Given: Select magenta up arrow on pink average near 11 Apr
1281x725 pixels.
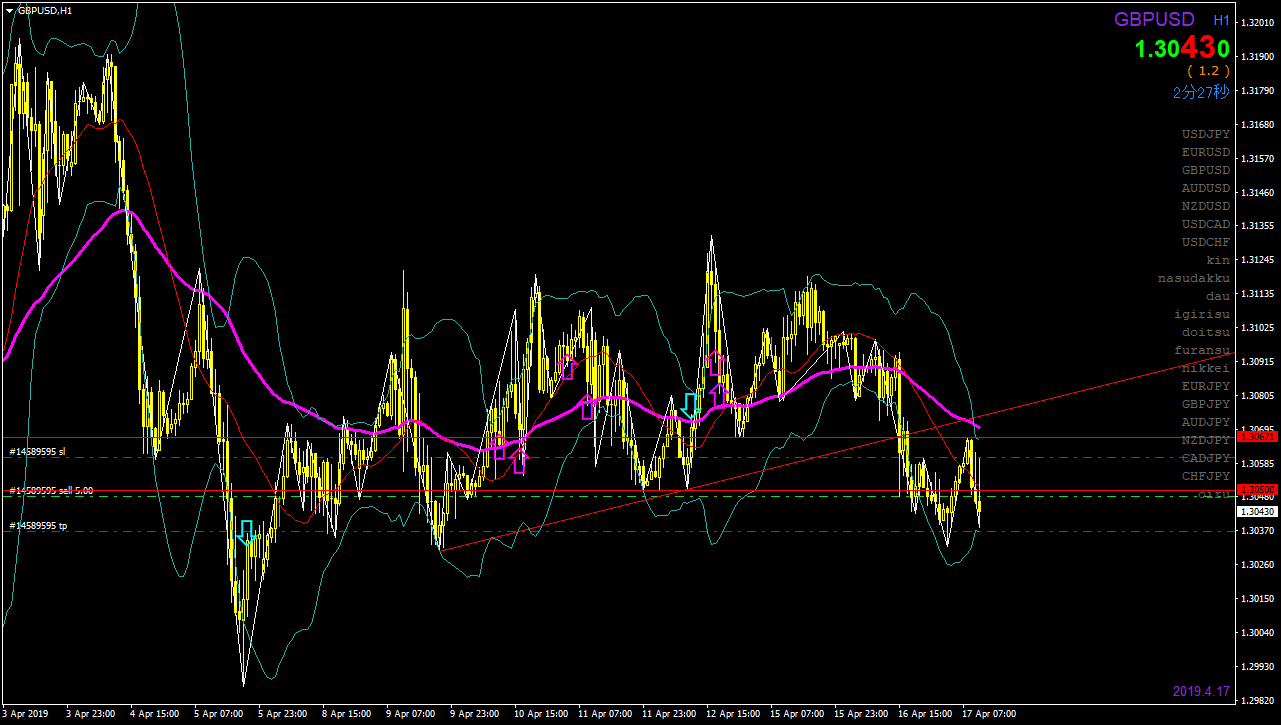Looking at the screenshot, I should click(588, 407).
